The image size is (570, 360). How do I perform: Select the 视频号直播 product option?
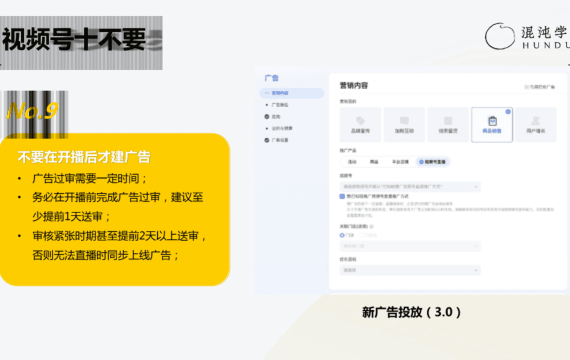coord(433,162)
